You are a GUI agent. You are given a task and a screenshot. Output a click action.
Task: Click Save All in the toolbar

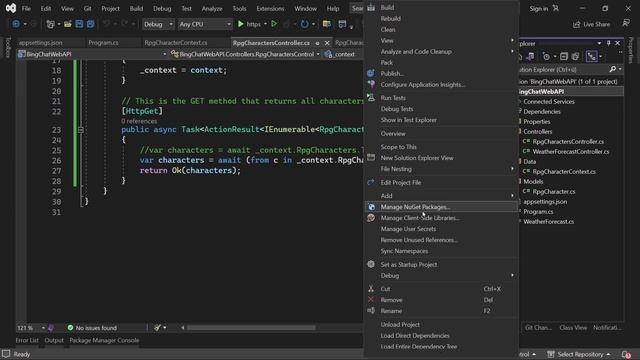[90, 24]
